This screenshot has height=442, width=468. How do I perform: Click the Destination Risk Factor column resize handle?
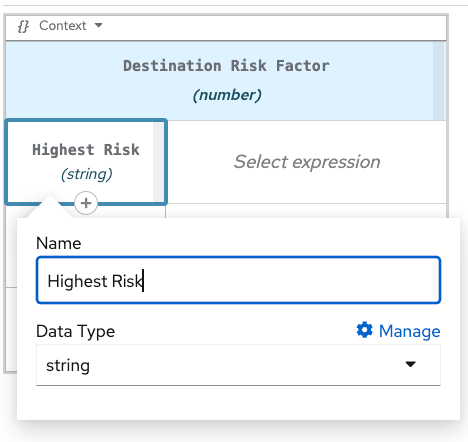(x=439, y=81)
